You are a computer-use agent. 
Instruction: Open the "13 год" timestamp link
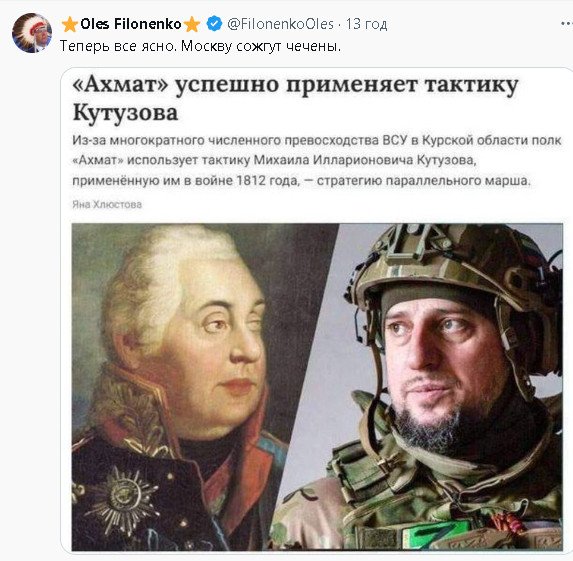pyautogui.click(x=367, y=24)
